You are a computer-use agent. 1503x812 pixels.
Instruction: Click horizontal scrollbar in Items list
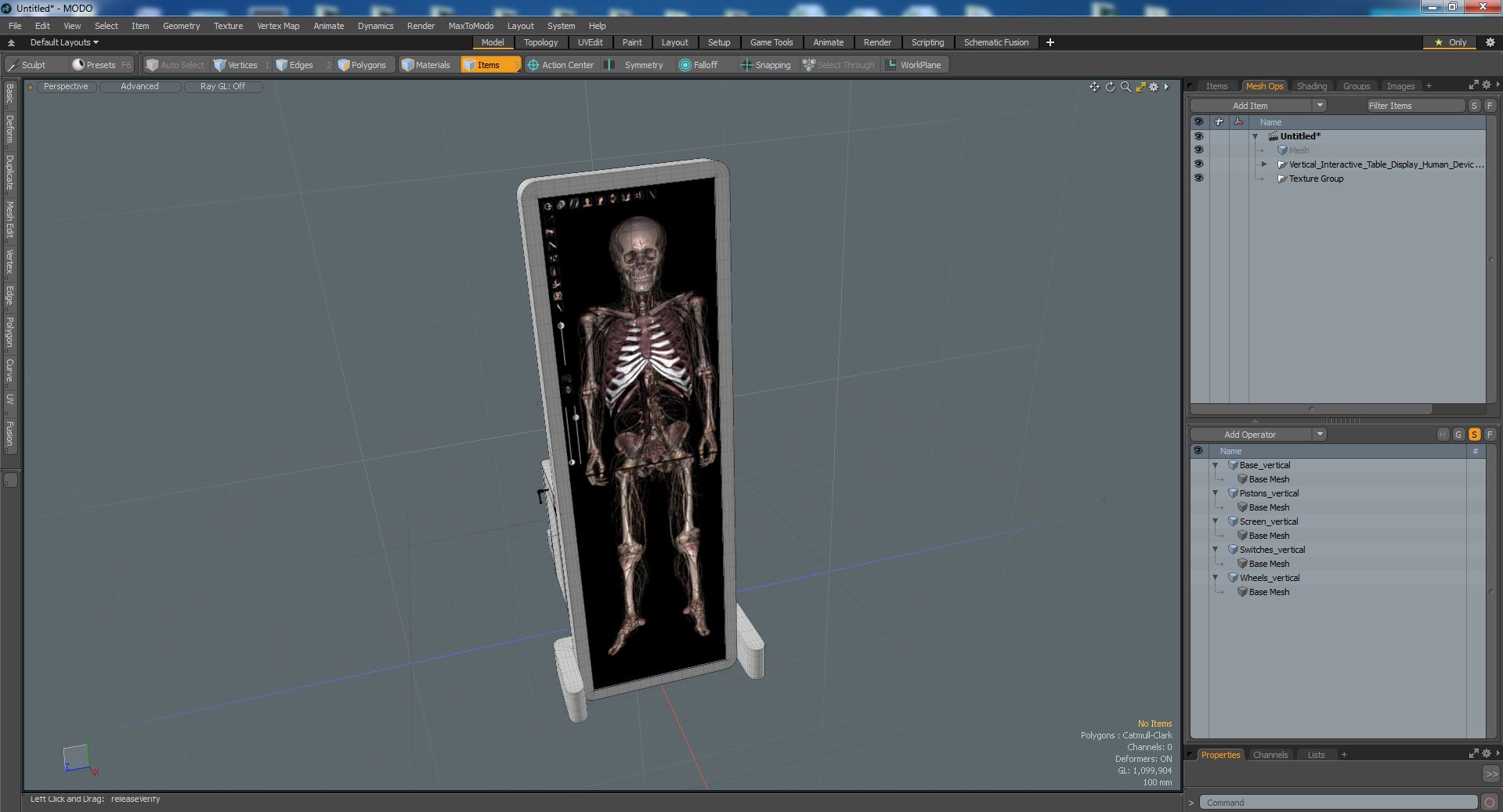[x=1311, y=409]
